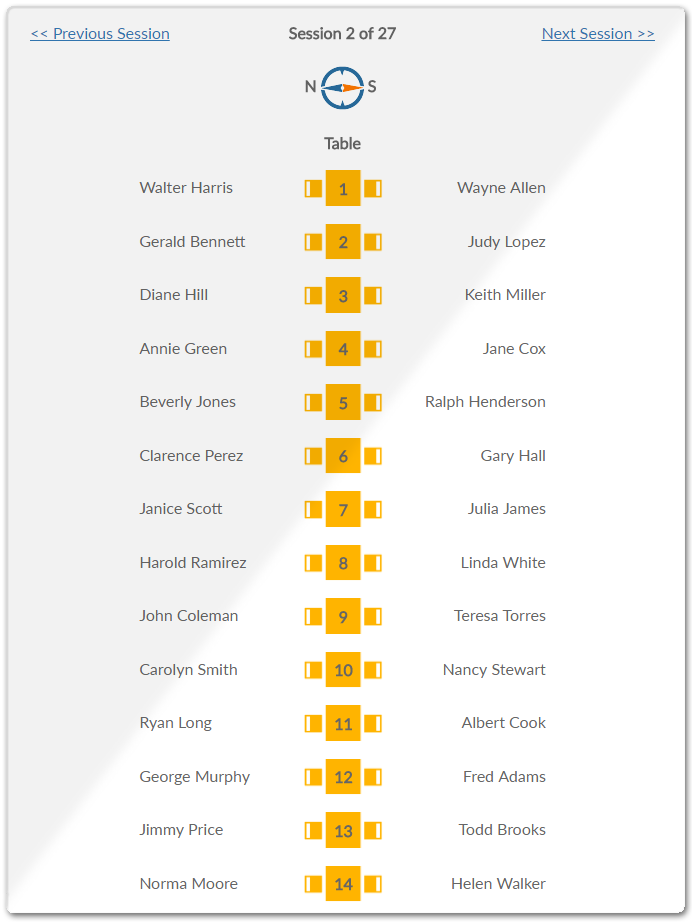Select the table 9 icon

pos(343,616)
